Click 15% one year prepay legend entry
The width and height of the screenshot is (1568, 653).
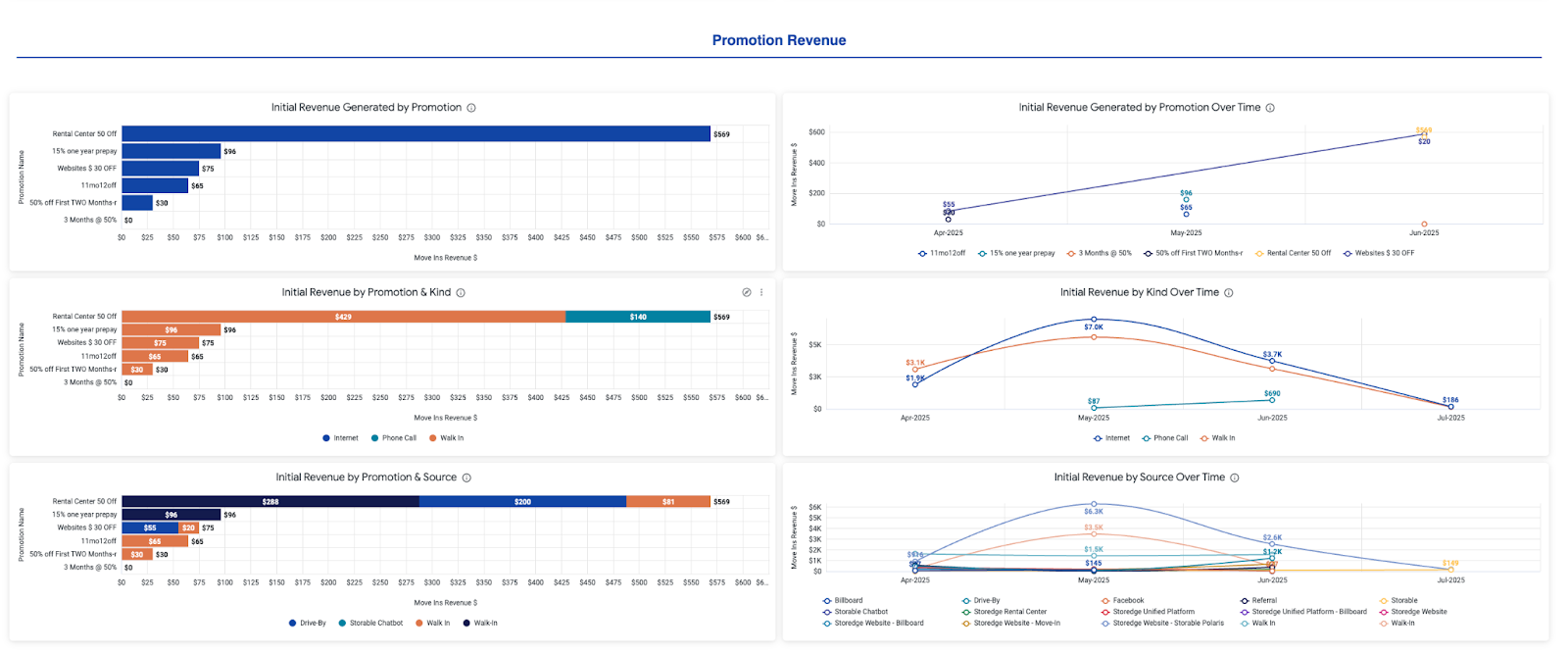[1021, 253]
